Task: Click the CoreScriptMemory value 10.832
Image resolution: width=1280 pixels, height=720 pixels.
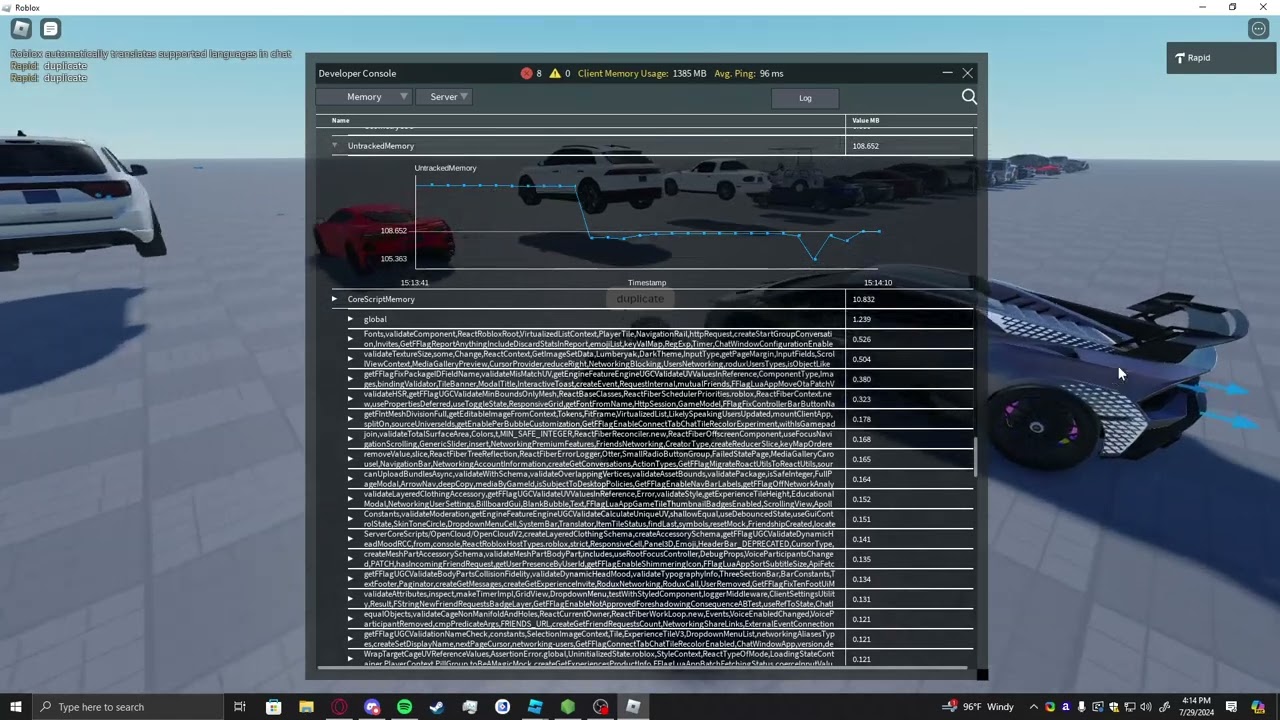Action: [x=864, y=299]
